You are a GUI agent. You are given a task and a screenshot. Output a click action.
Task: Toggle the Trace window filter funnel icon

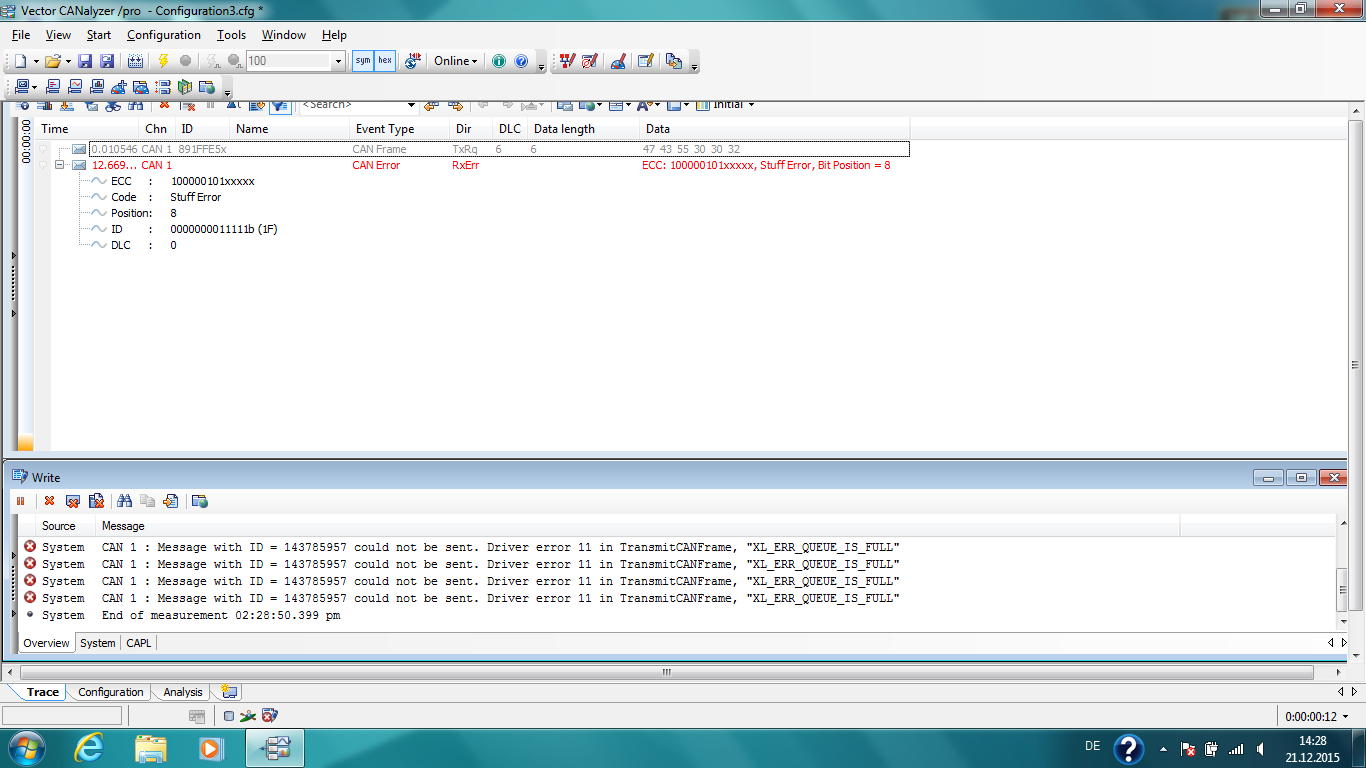pos(280,105)
